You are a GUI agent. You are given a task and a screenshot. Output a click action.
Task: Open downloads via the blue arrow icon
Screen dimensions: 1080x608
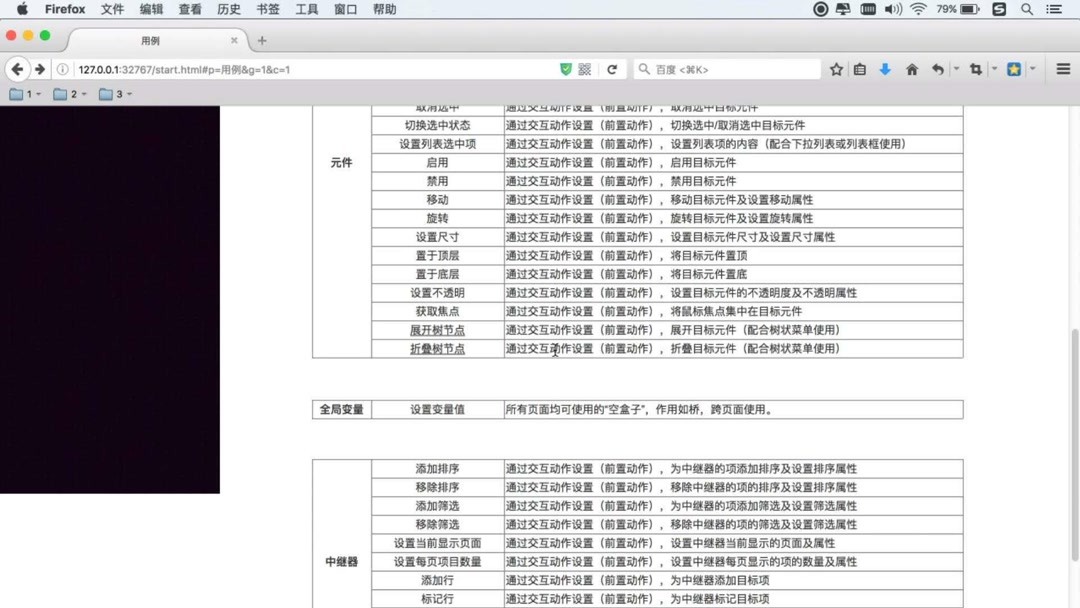[885, 69]
